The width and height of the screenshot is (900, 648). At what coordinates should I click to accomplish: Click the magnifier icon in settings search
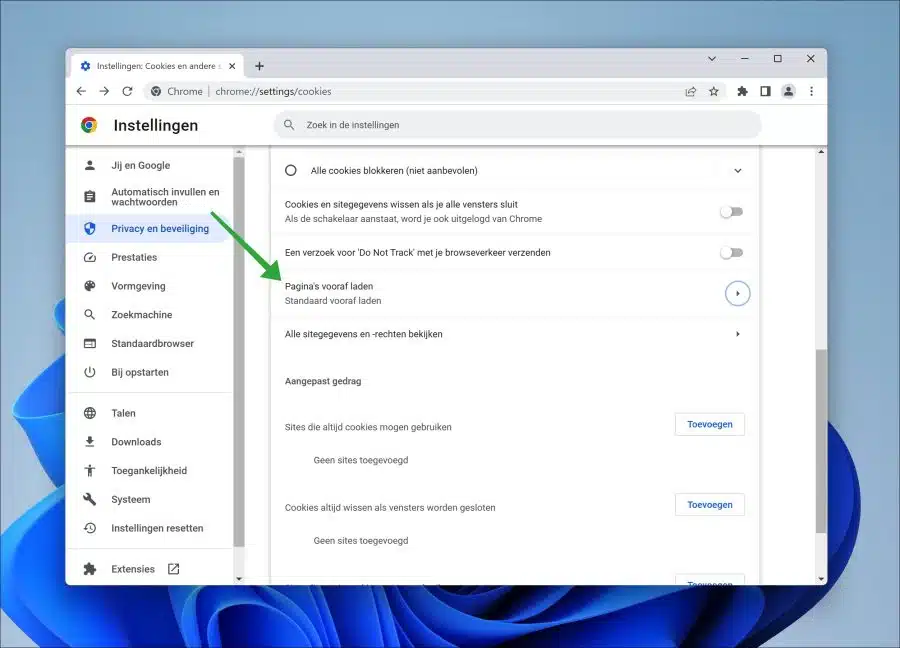click(x=289, y=125)
